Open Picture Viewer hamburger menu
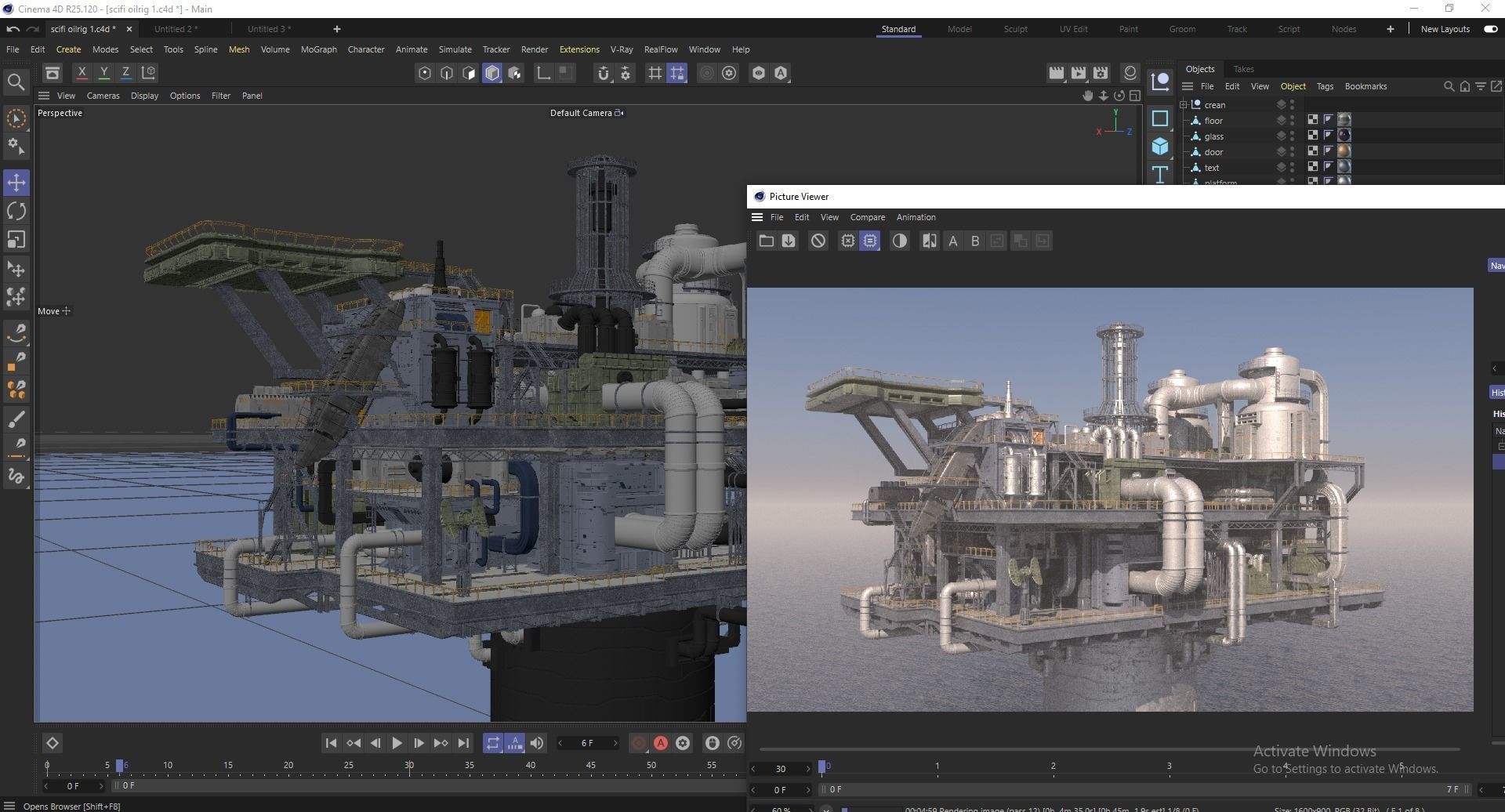The image size is (1505, 812). coord(757,217)
